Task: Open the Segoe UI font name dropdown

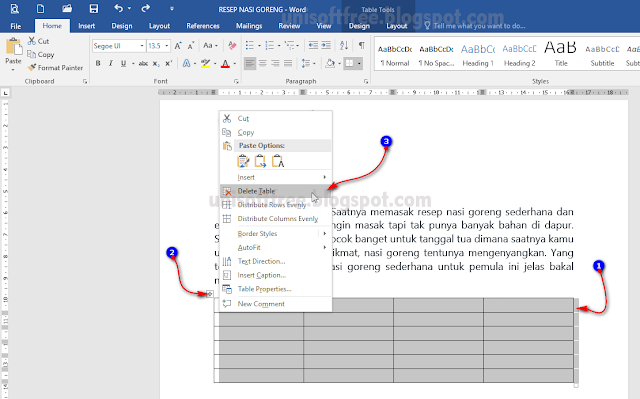Action: point(142,46)
